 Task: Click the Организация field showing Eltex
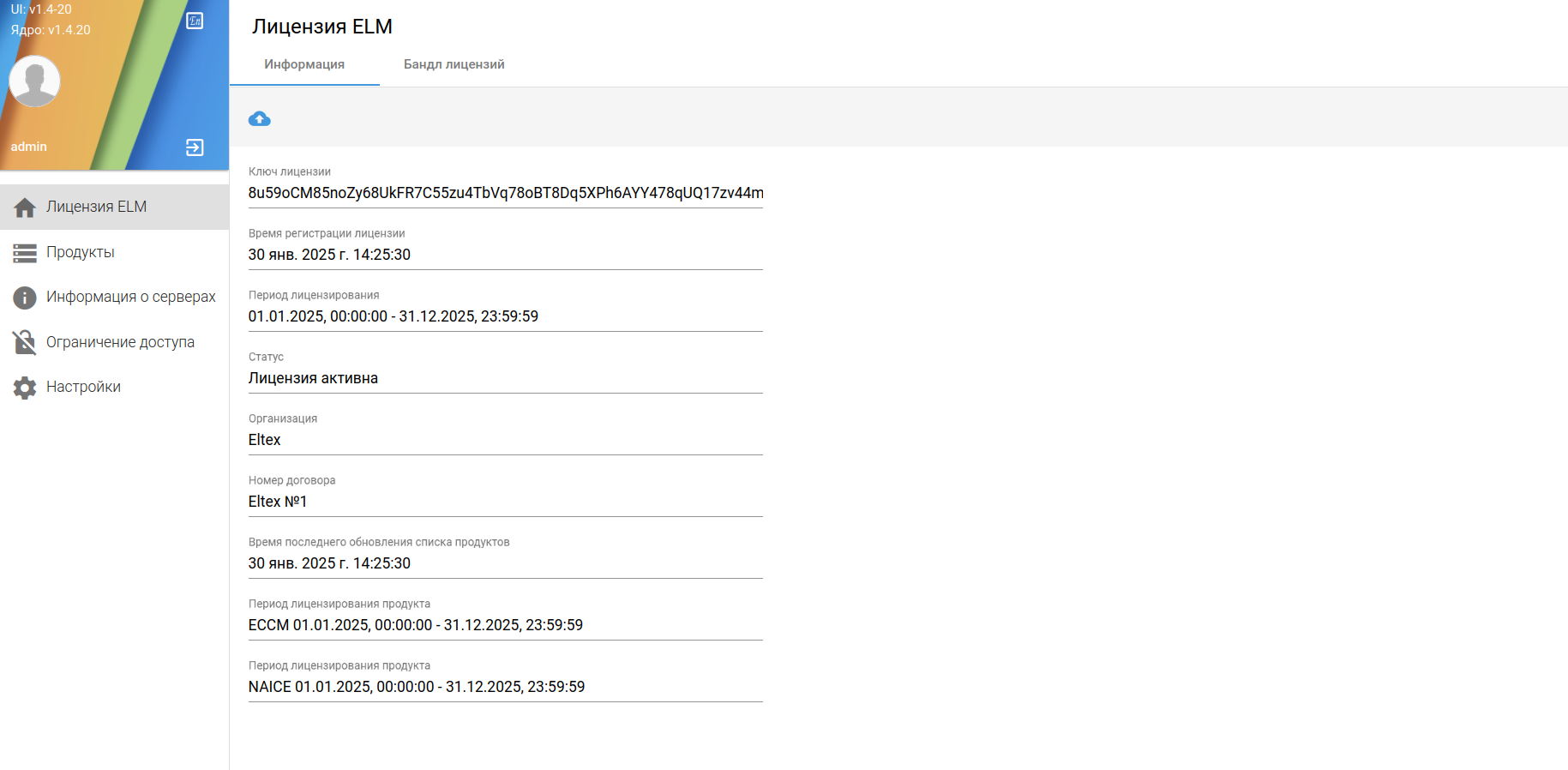[506, 440]
